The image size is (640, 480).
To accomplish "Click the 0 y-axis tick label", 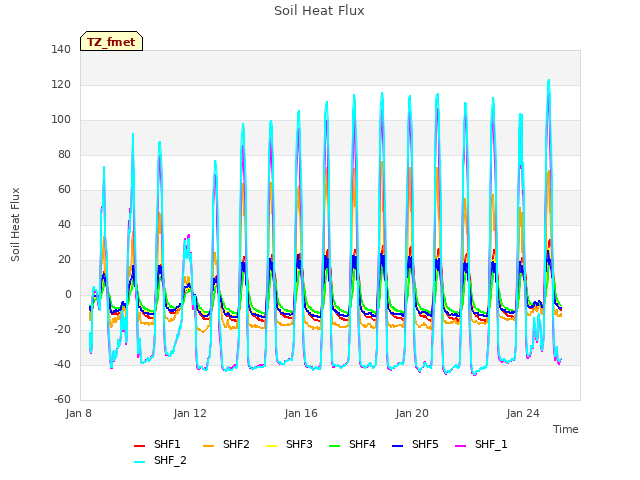I will coord(68,295).
